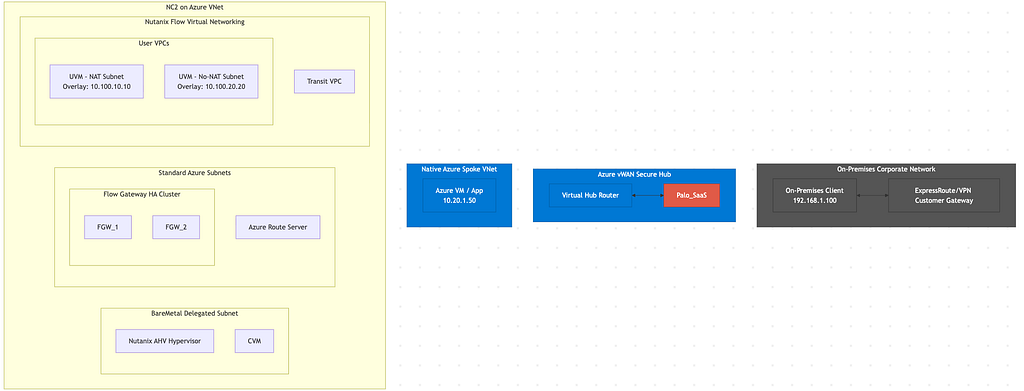
Task: Click the Azure Route Server node
Action: pyautogui.click(x=278, y=227)
